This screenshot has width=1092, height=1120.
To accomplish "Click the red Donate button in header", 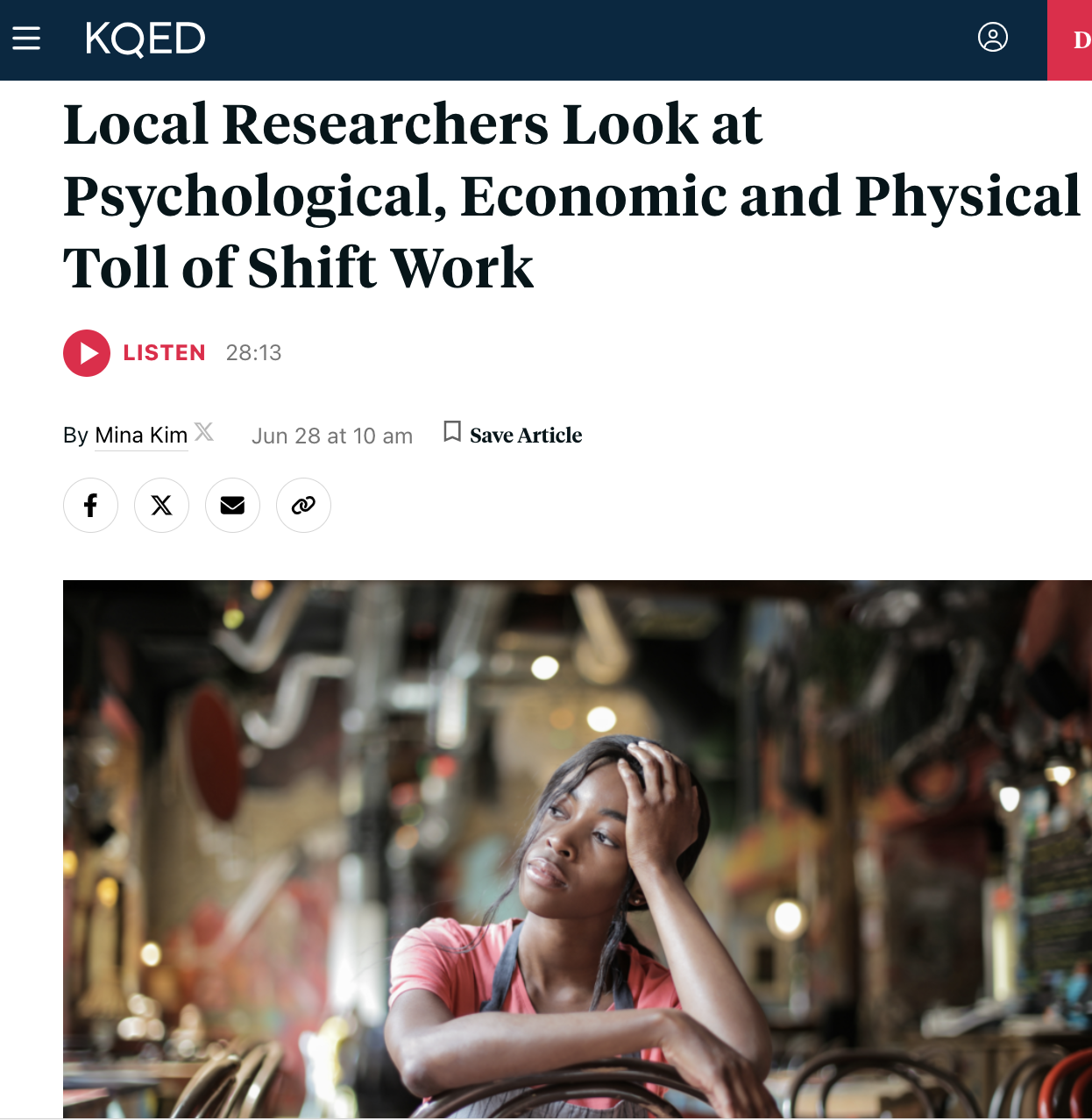I will (1069, 40).
